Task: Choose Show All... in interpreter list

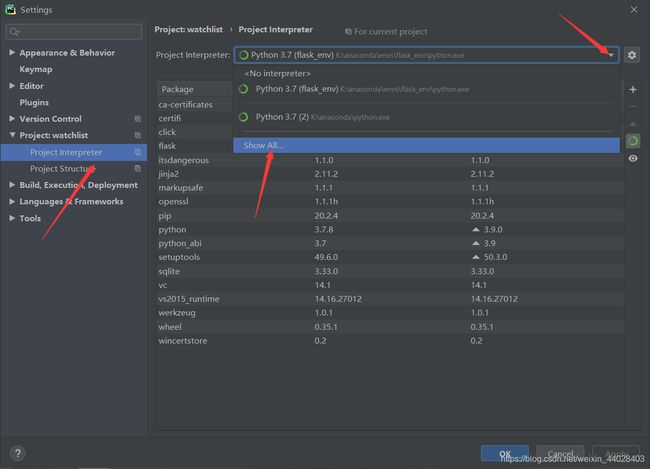Action: pos(426,146)
